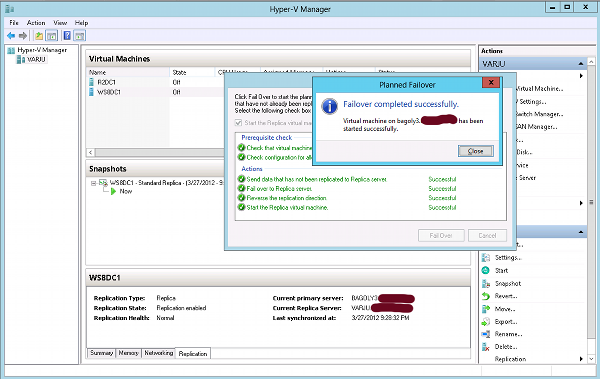Click the Export action icon

486,322
